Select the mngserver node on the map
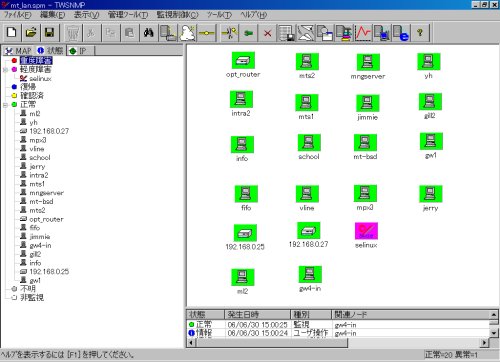 pyautogui.click(x=368, y=62)
